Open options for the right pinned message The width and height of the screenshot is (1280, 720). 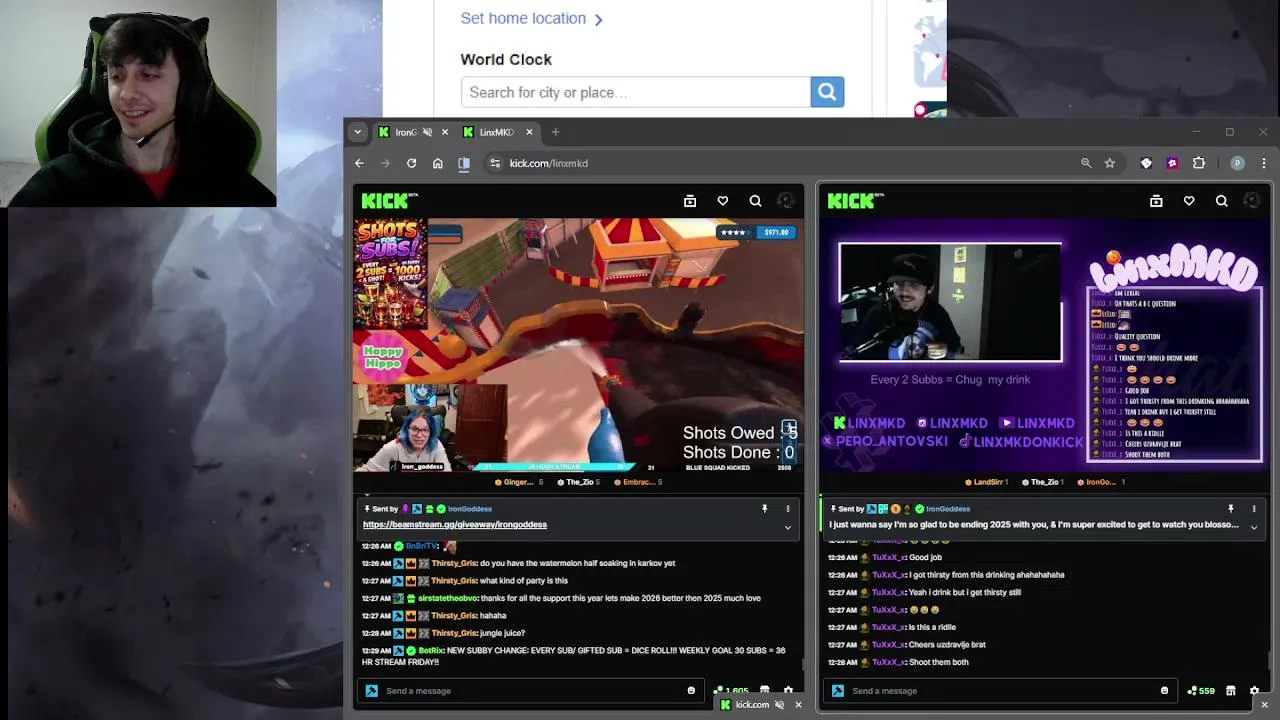click(x=1254, y=509)
